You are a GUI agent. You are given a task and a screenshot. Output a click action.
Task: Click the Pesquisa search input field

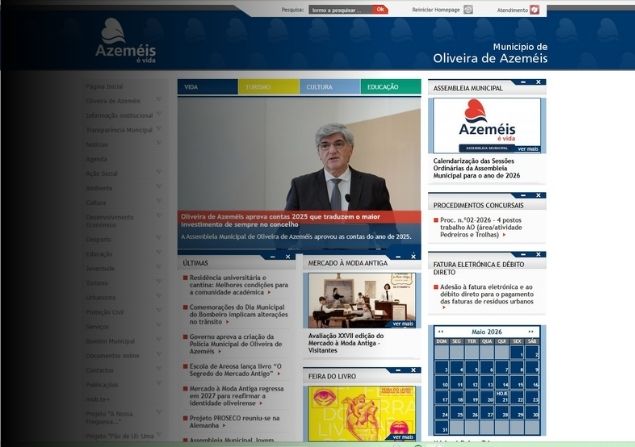coord(341,10)
